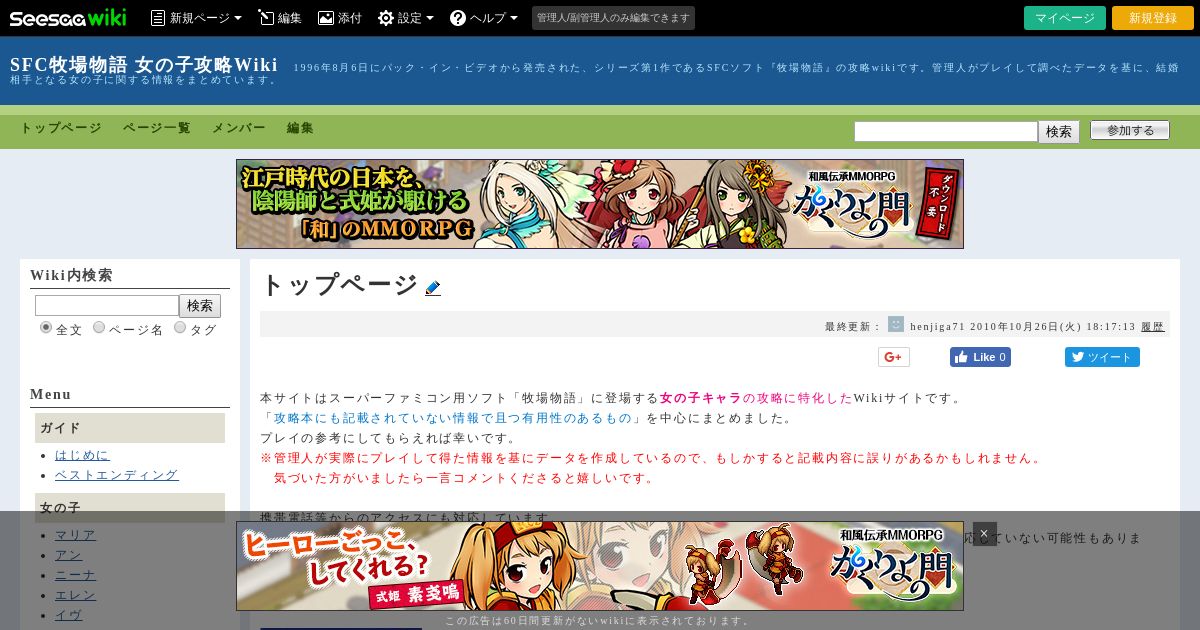1200x630 pixels.
Task: Open the イヴ sidebar link
Action: coord(69,615)
